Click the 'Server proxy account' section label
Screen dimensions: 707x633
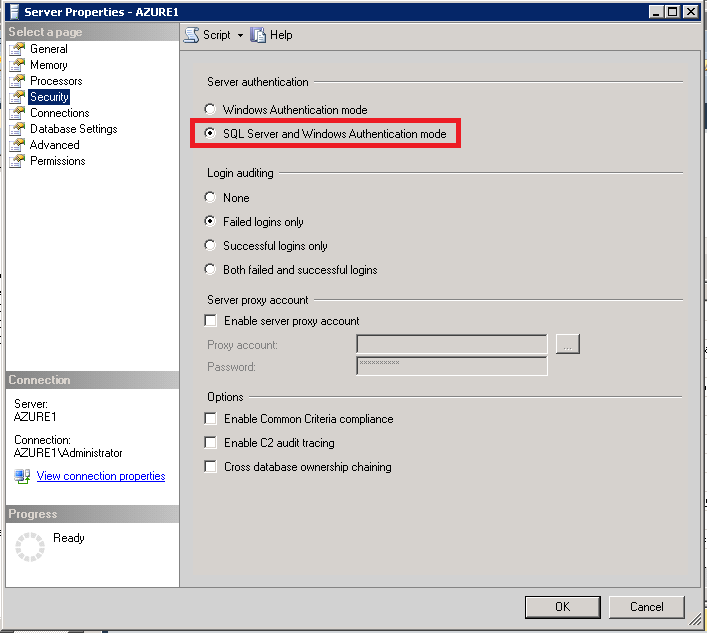(257, 300)
